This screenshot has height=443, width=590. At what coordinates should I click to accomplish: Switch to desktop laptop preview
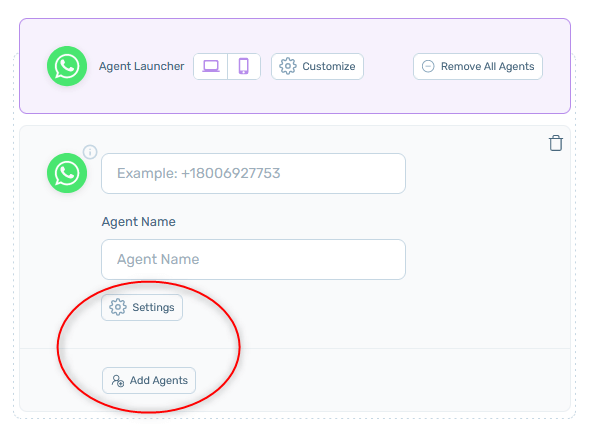point(211,66)
